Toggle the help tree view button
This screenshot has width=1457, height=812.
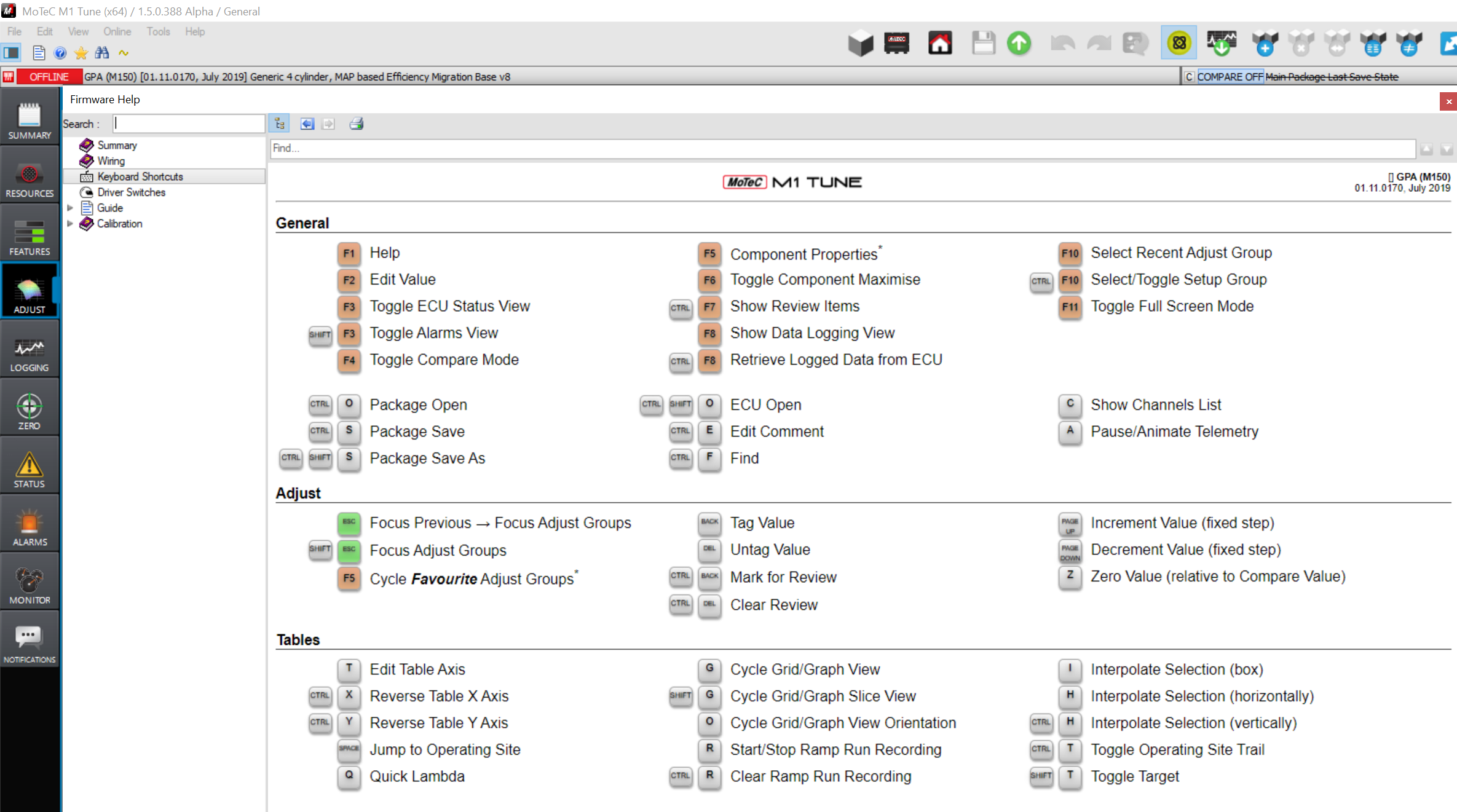(280, 124)
